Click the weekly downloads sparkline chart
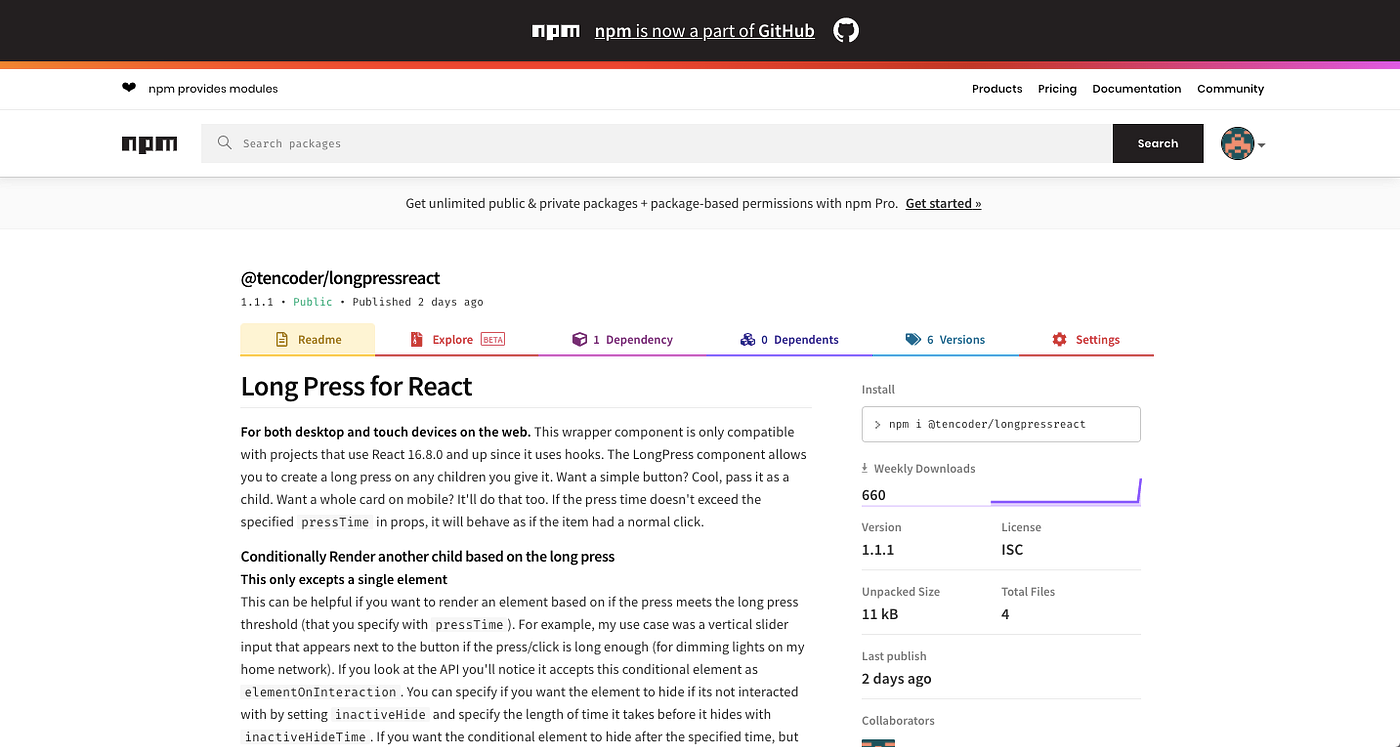The width and height of the screenshot is (1400, 747). click(x=1065, y=491)
